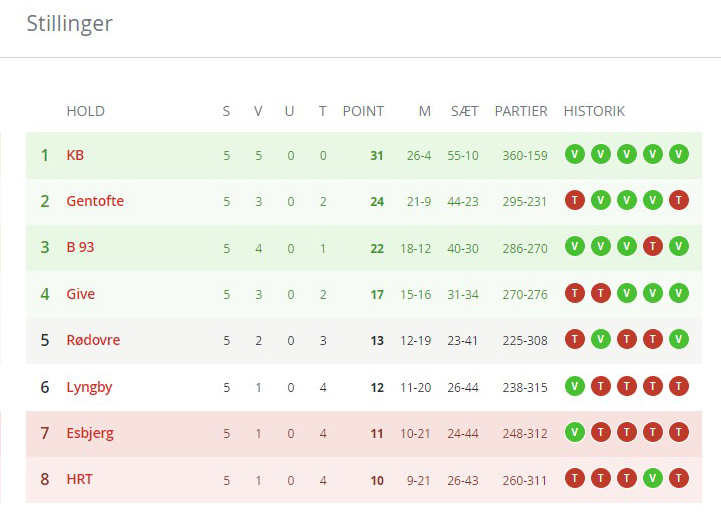The width and height of the screenshot is (721, 529).
Task: Click Lyngby's green V history badge
Action: (x=575, y=386)
